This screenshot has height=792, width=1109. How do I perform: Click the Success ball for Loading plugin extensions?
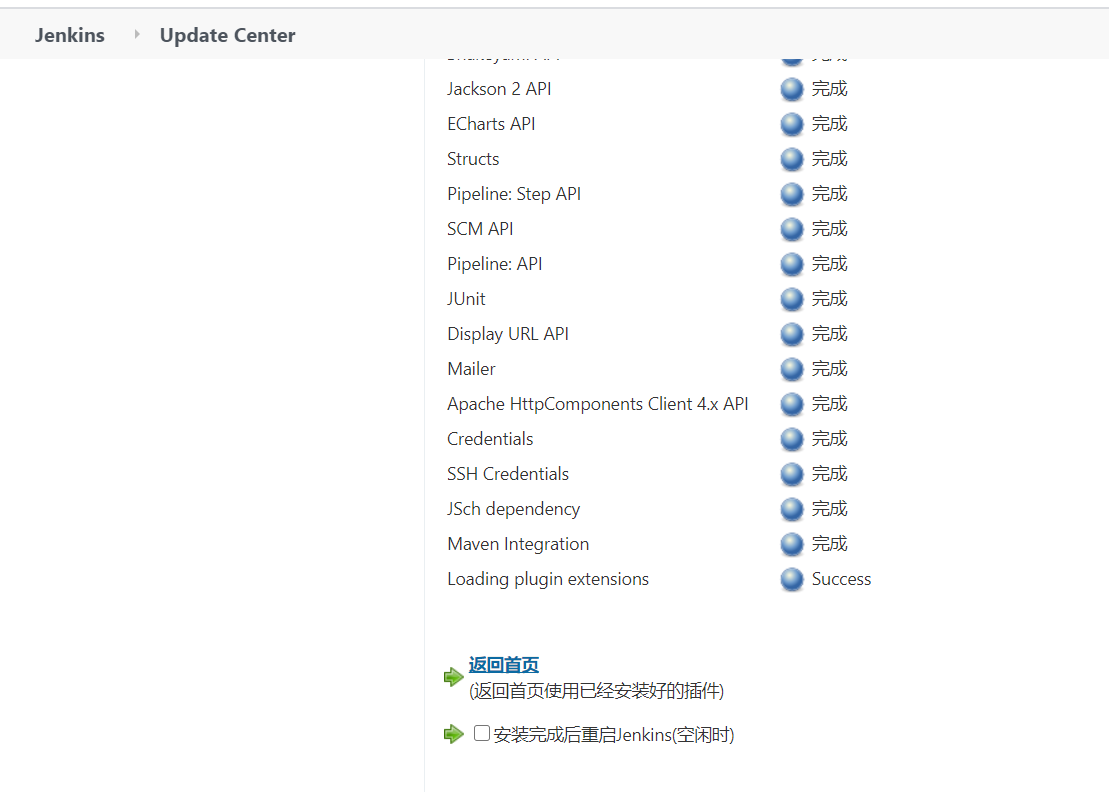791,579
